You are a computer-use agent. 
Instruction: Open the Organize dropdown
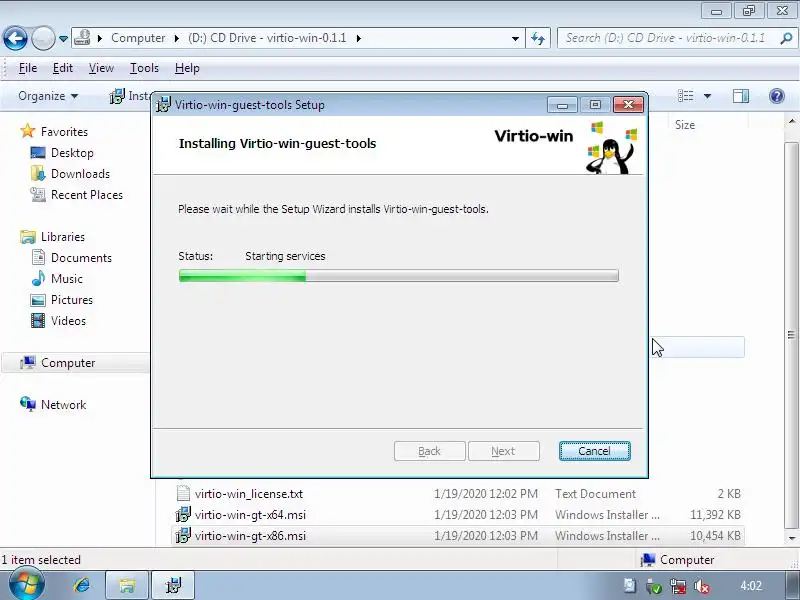click(x=48, y=96)
